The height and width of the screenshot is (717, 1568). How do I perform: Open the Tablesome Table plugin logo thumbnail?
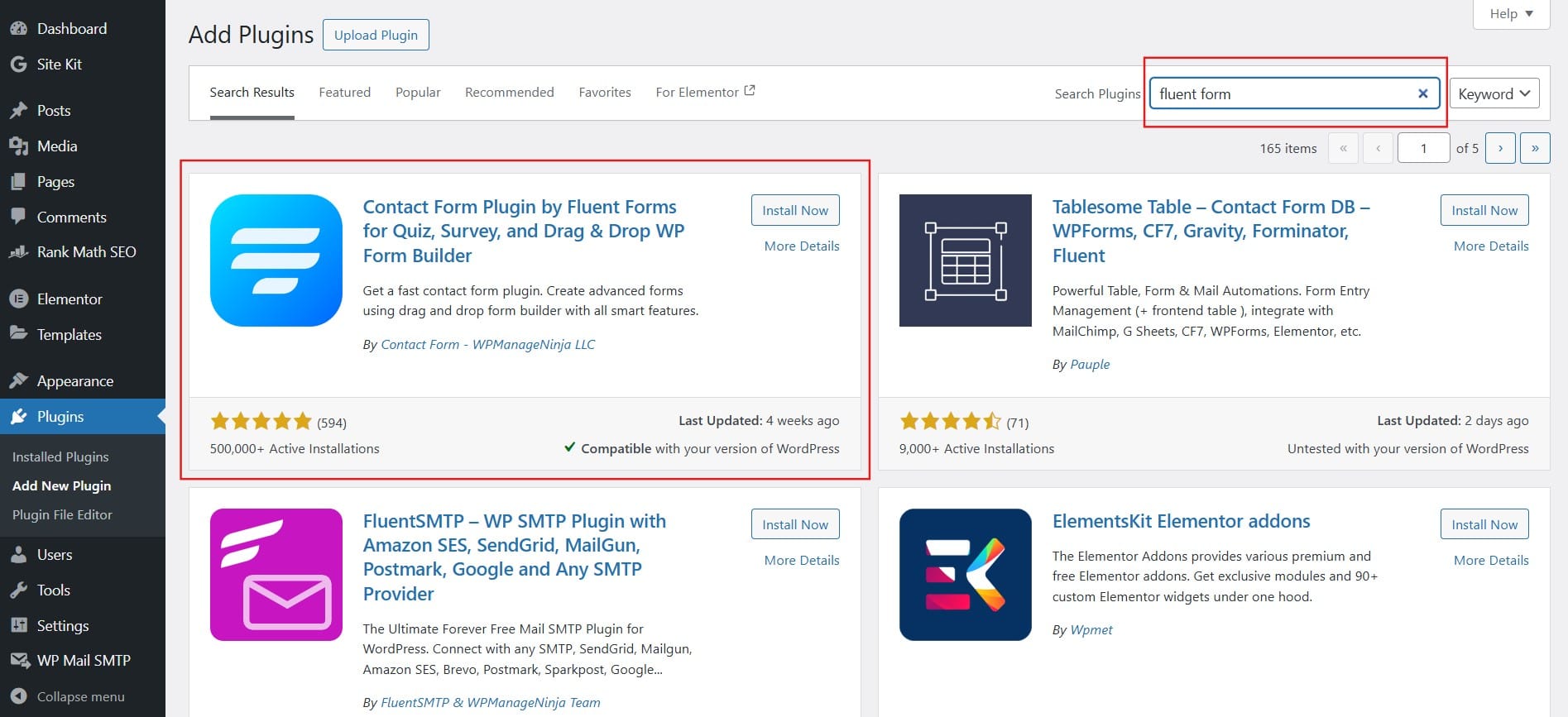point(966,261)
